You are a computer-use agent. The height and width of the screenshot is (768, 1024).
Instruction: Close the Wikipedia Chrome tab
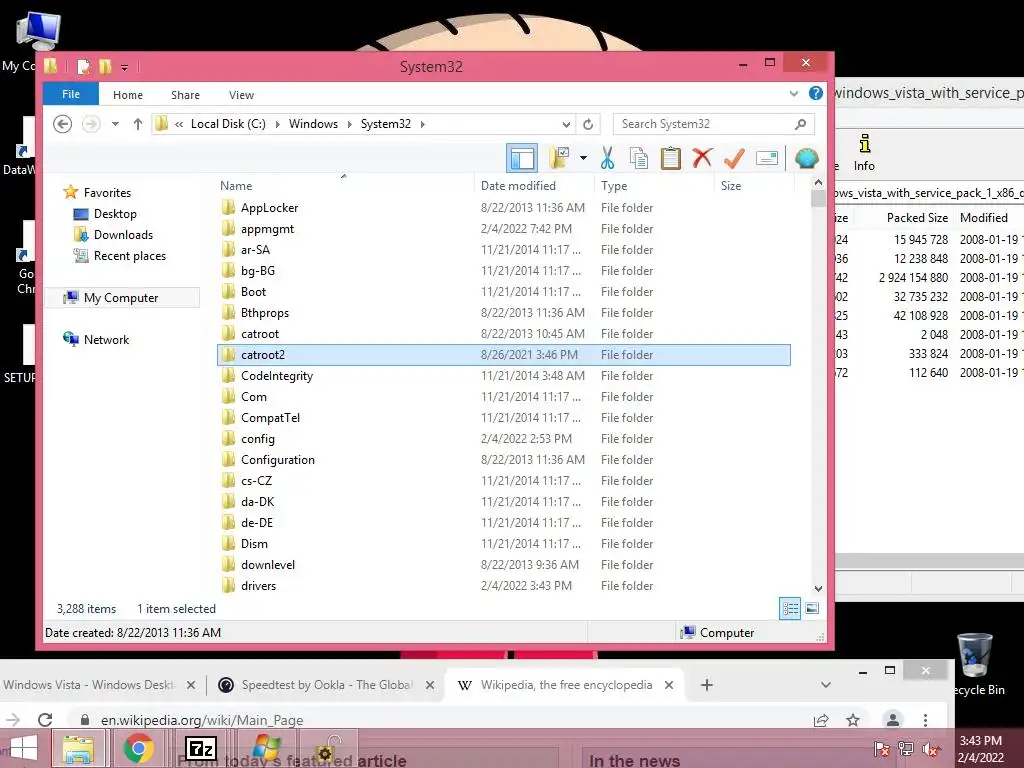[669, 685]
